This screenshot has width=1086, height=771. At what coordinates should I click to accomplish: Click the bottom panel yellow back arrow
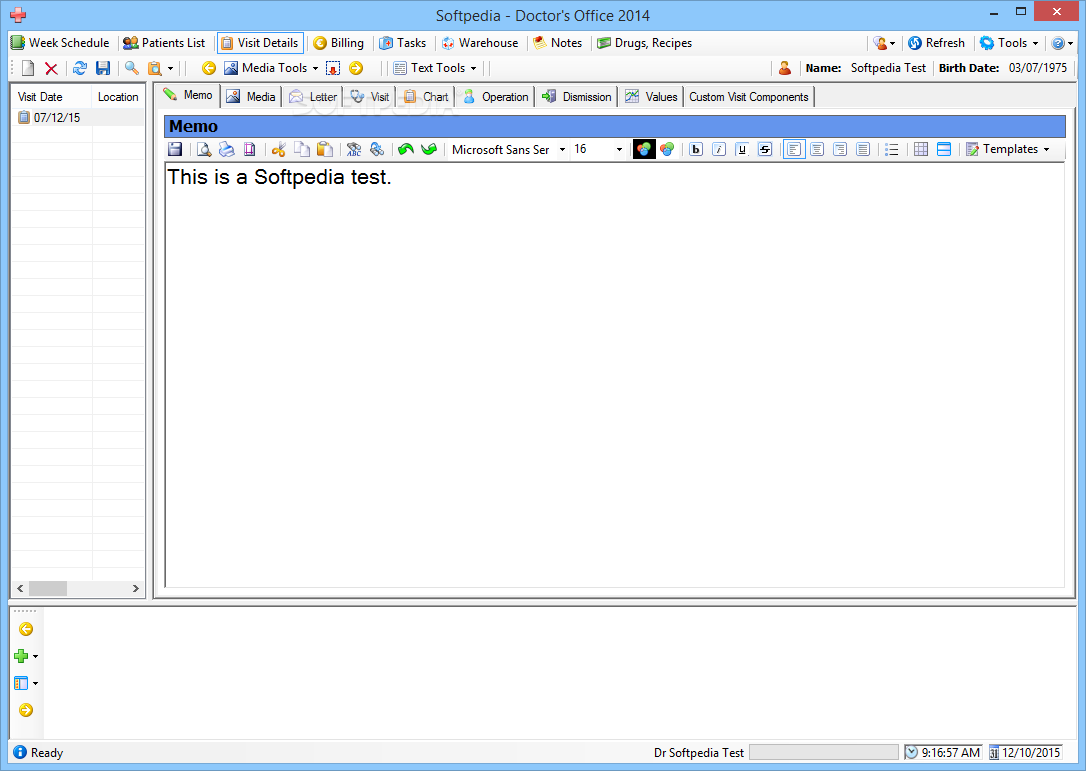pos(26,629)
